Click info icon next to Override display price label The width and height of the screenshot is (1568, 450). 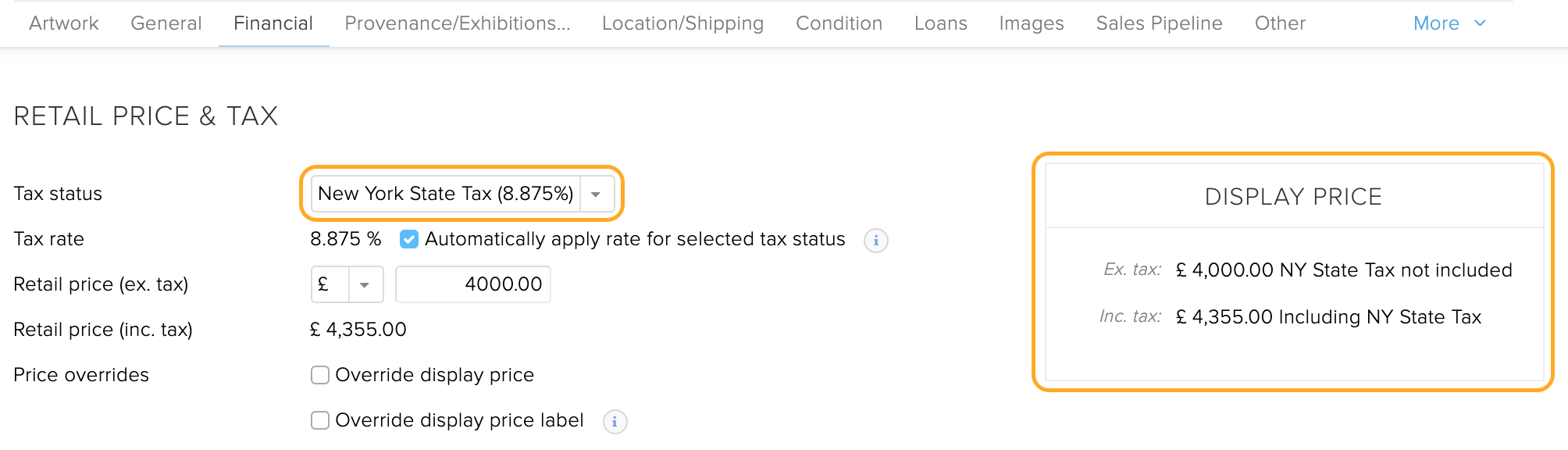coord(615,422)
